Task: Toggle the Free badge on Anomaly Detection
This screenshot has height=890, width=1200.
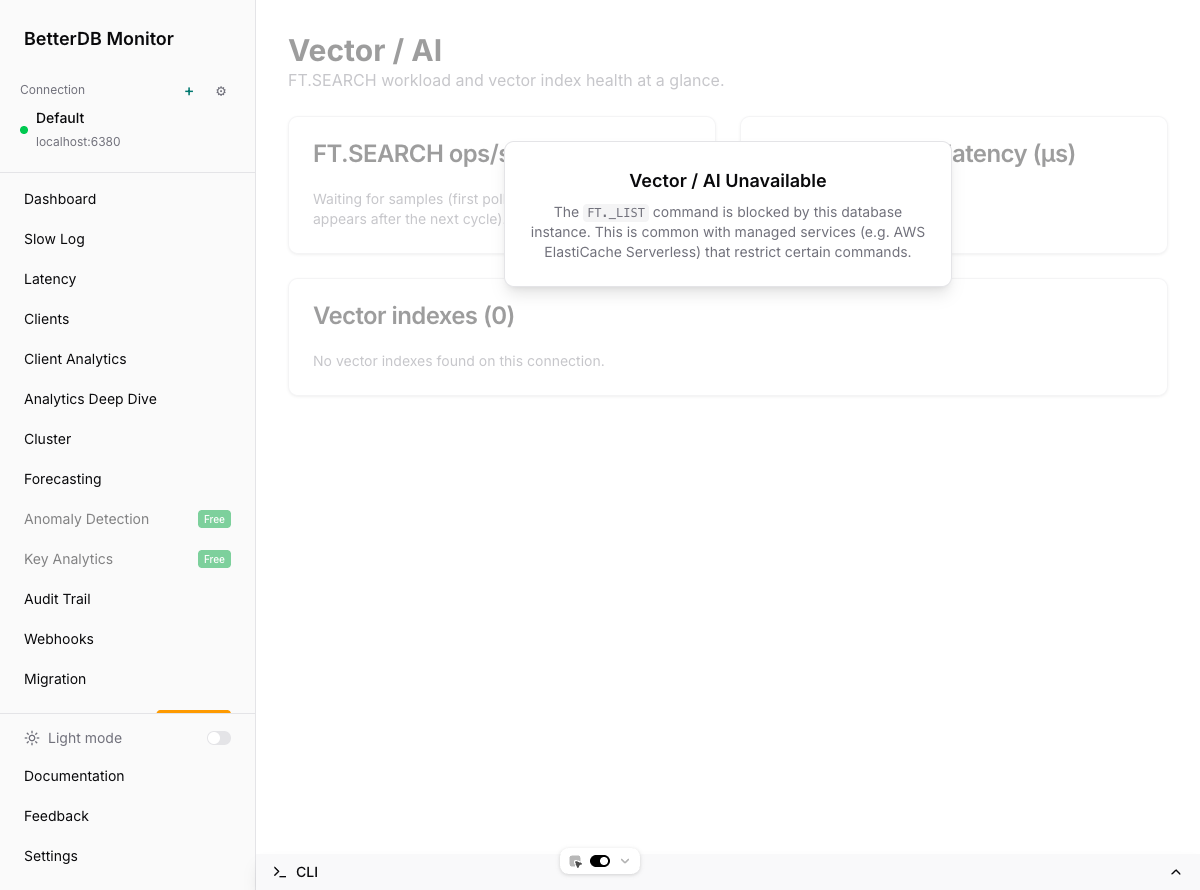Action: tap(214, 519)
